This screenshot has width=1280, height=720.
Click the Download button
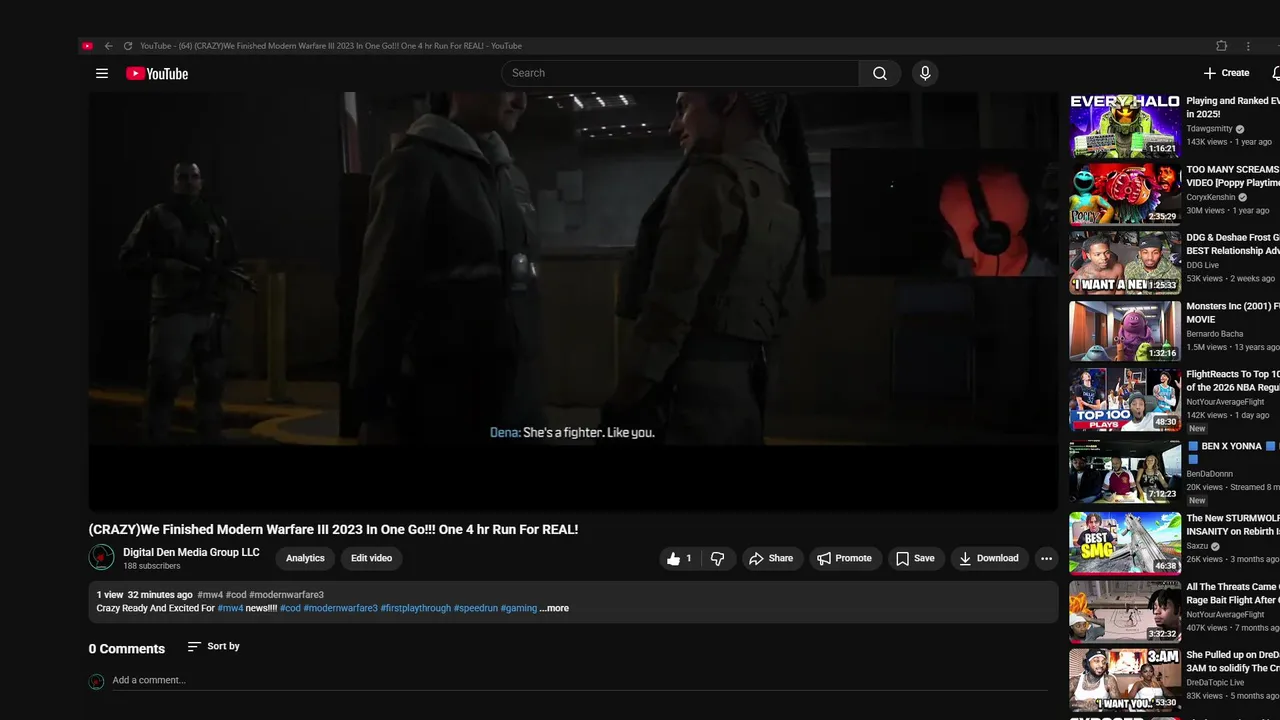click(989, 559)
